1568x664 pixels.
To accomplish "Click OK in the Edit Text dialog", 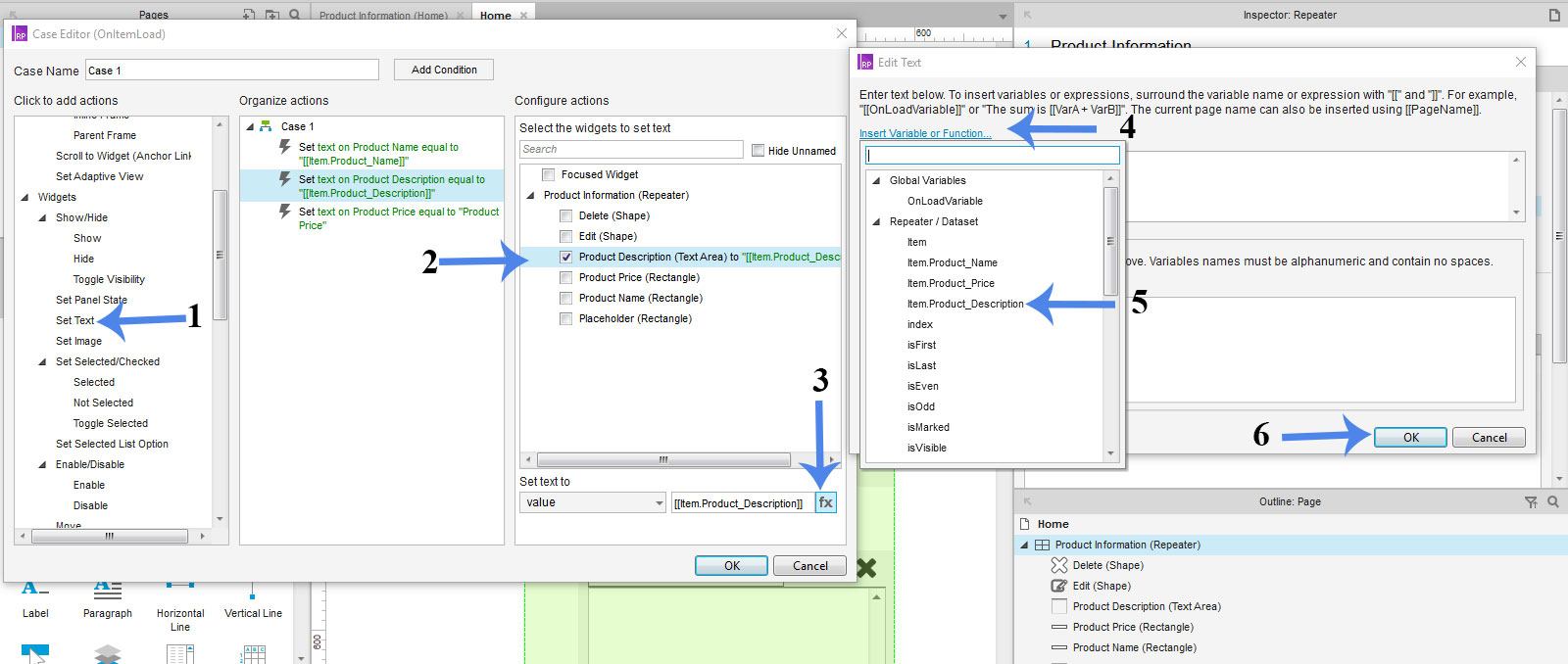I will coord(1411,437).
